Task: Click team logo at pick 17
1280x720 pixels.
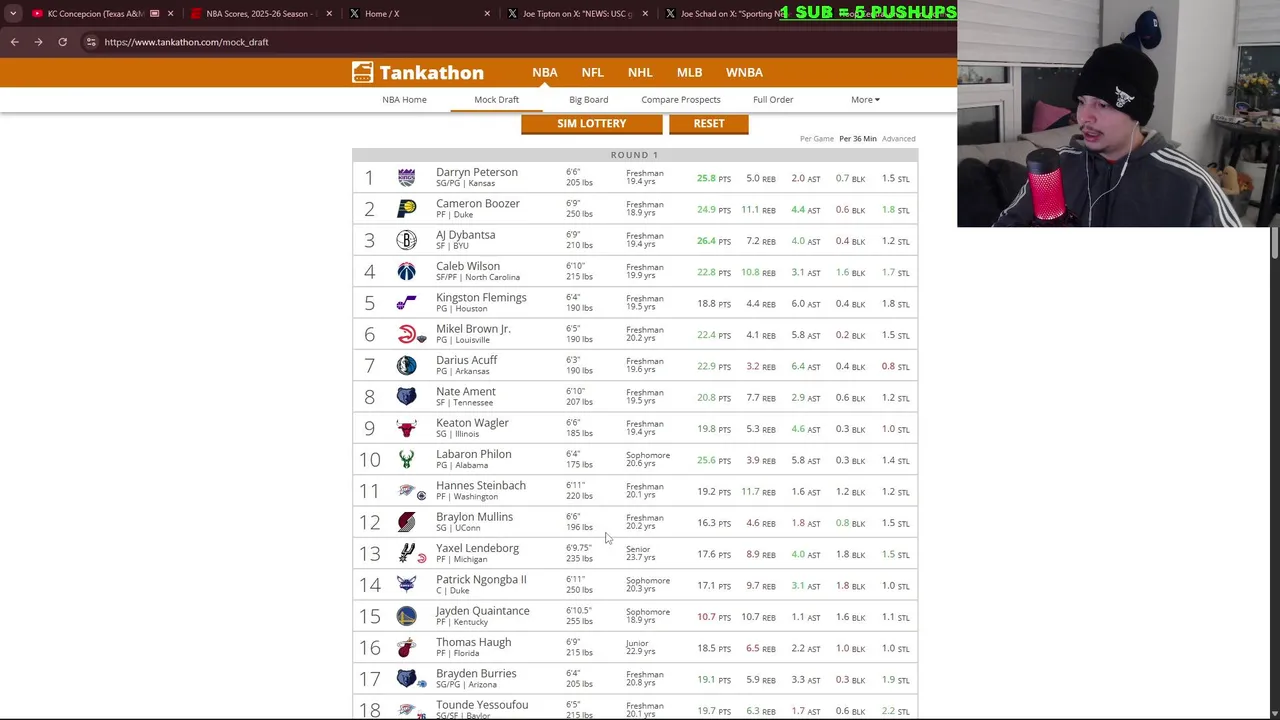Action: click(406, 679)
